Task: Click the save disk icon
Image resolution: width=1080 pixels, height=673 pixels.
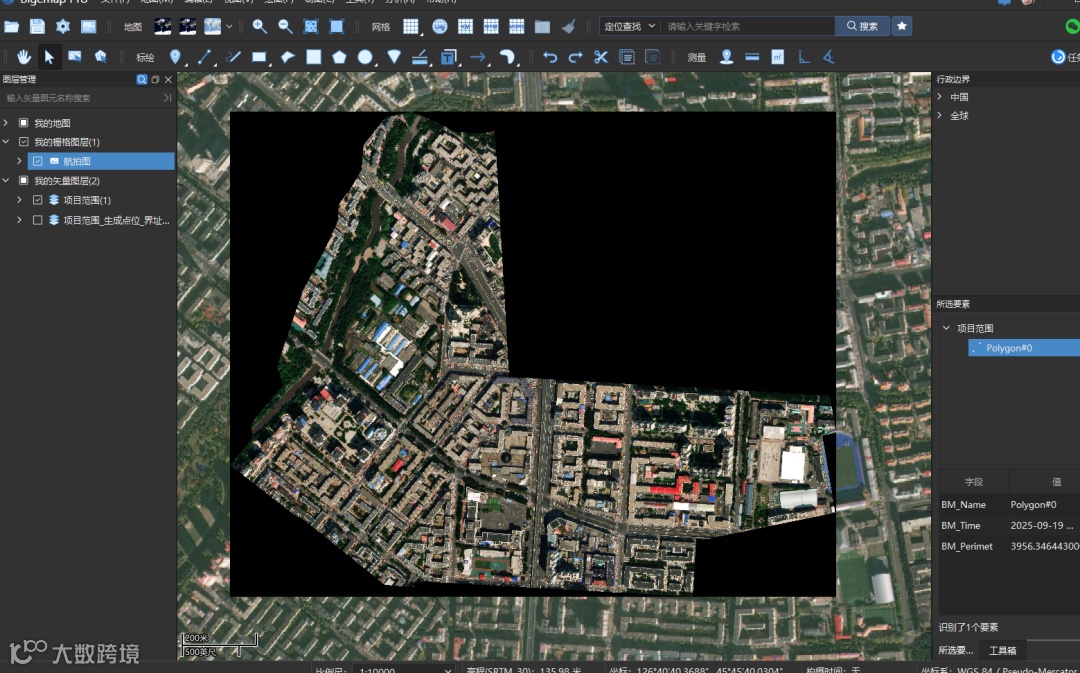Action: [x=37, y=27]
